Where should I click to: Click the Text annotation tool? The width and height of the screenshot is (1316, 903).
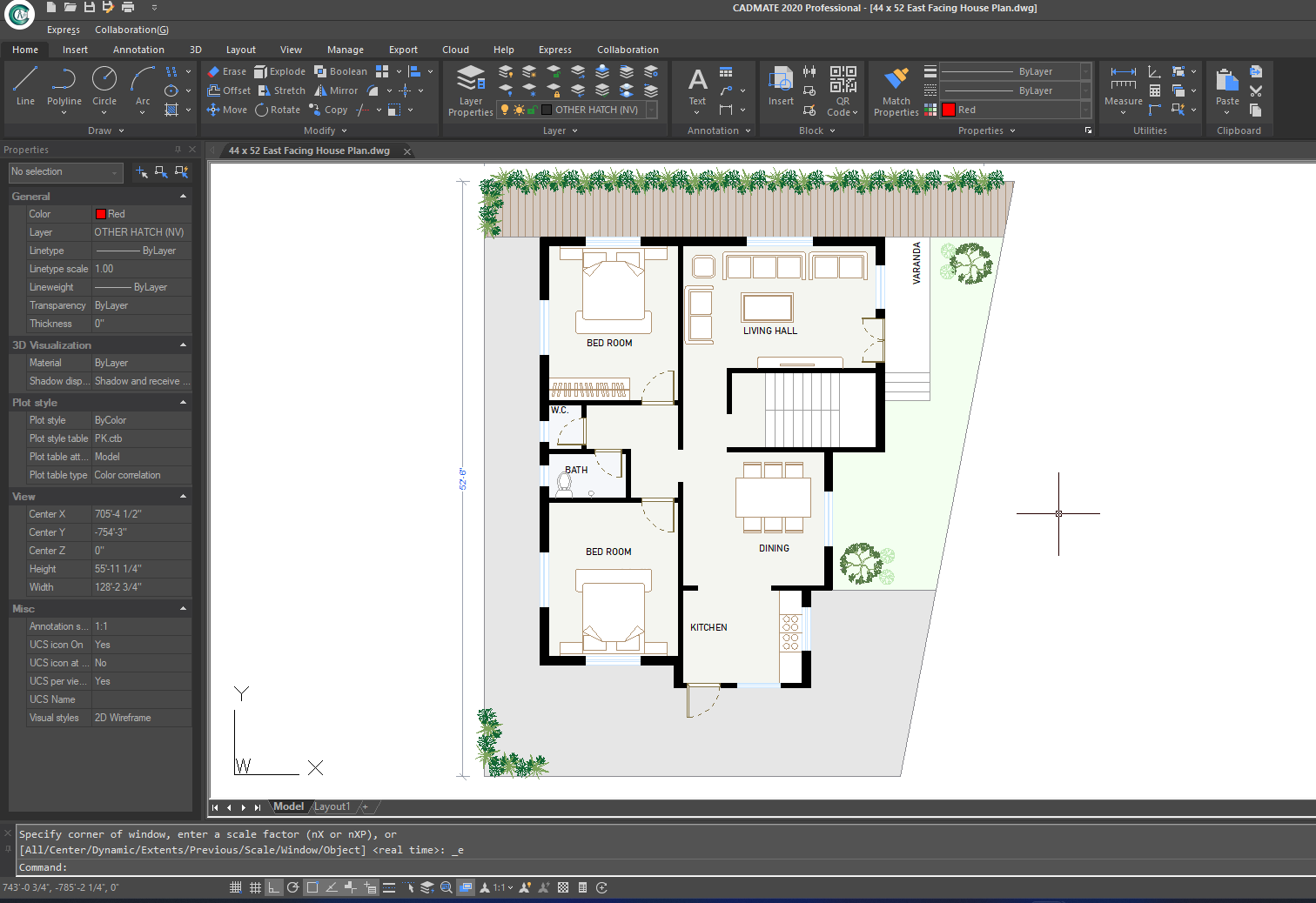pos(697,85)
